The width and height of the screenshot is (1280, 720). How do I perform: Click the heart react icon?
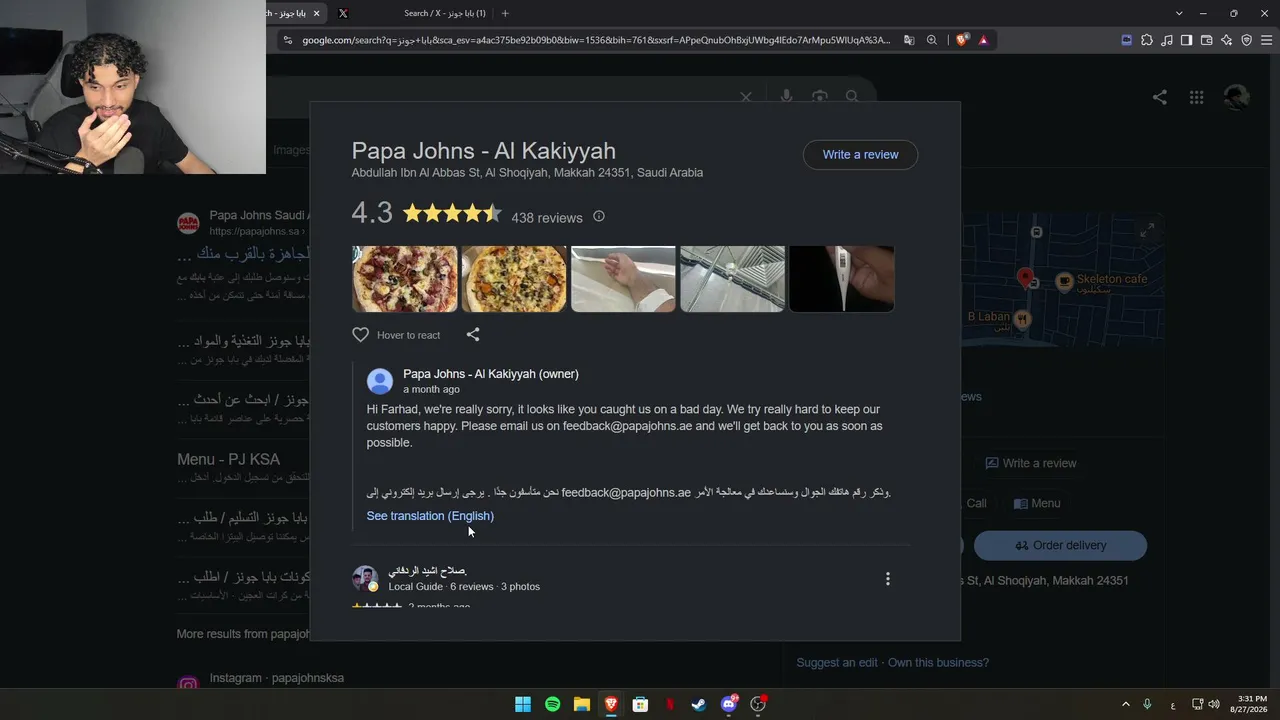point(361,335)
